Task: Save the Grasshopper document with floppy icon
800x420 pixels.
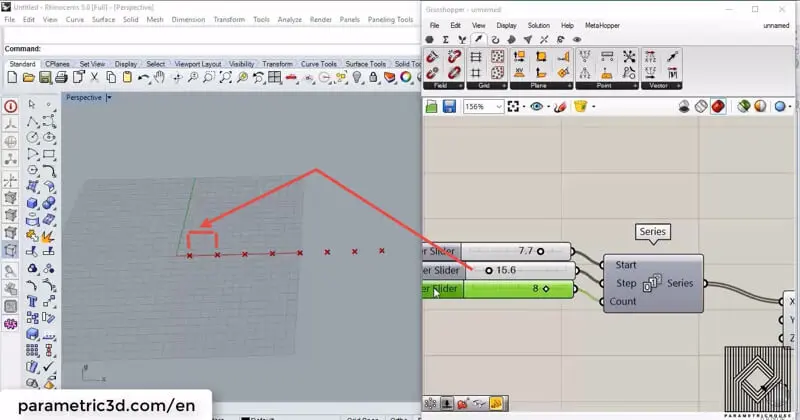Action: [449, 106]
